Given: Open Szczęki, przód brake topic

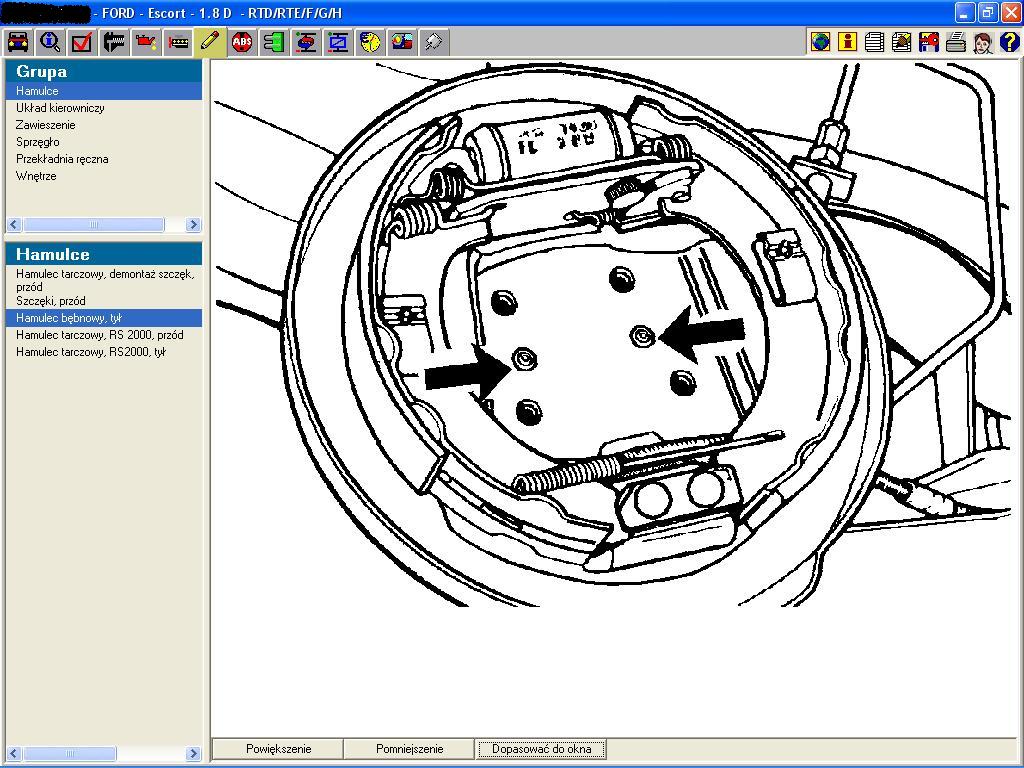Looking at the screenshot, I should [x=50, y=301].
